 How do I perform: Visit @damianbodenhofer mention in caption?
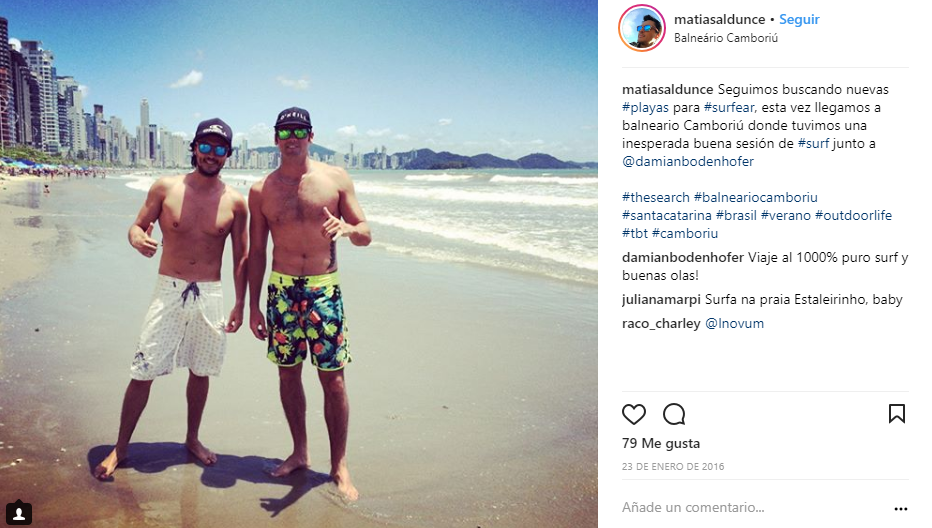(x=688, y=161)
